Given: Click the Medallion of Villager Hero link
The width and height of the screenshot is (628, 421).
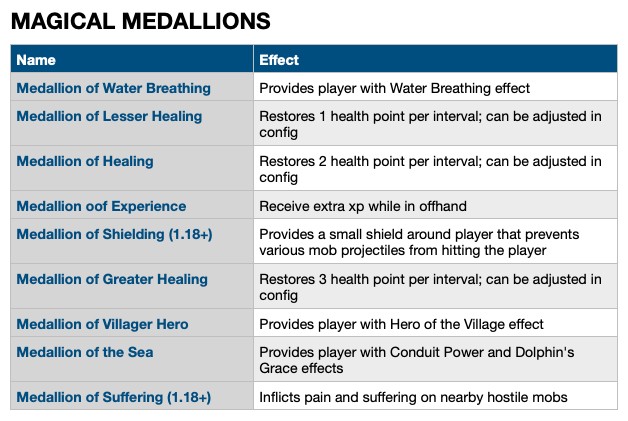Looking at the screenshot, I should click(x=102, y=324).
